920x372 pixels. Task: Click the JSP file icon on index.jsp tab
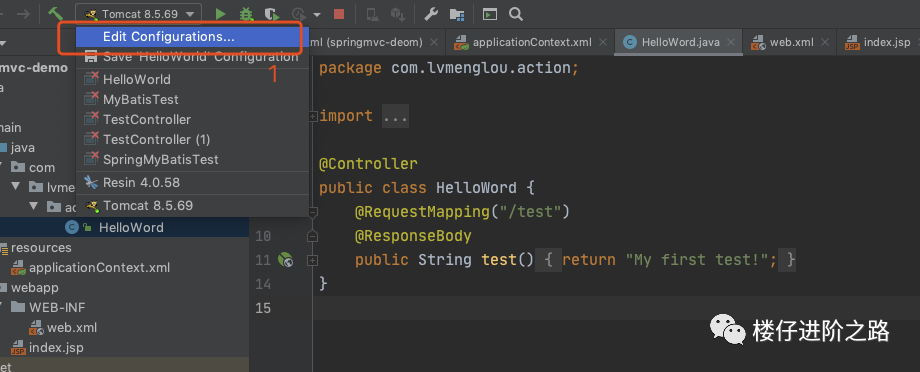[x=852, y=42]
